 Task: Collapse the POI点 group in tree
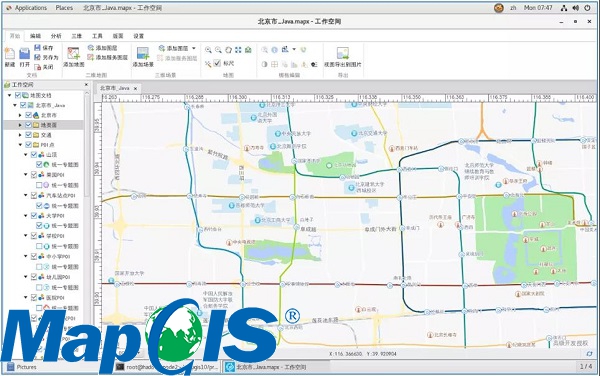point(20,145)
